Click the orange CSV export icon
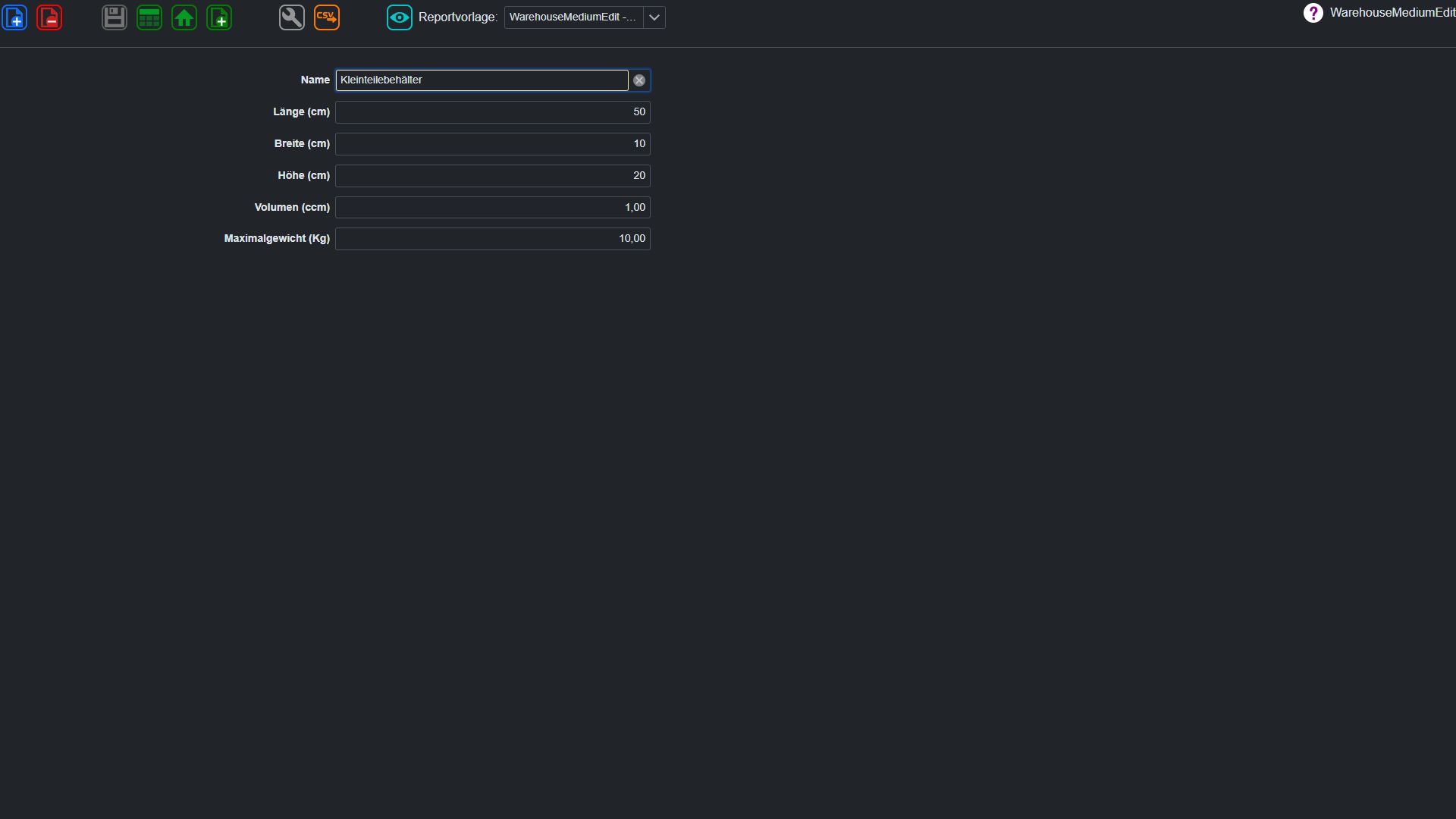1456x819 pixels. click(x=327, y=17)
